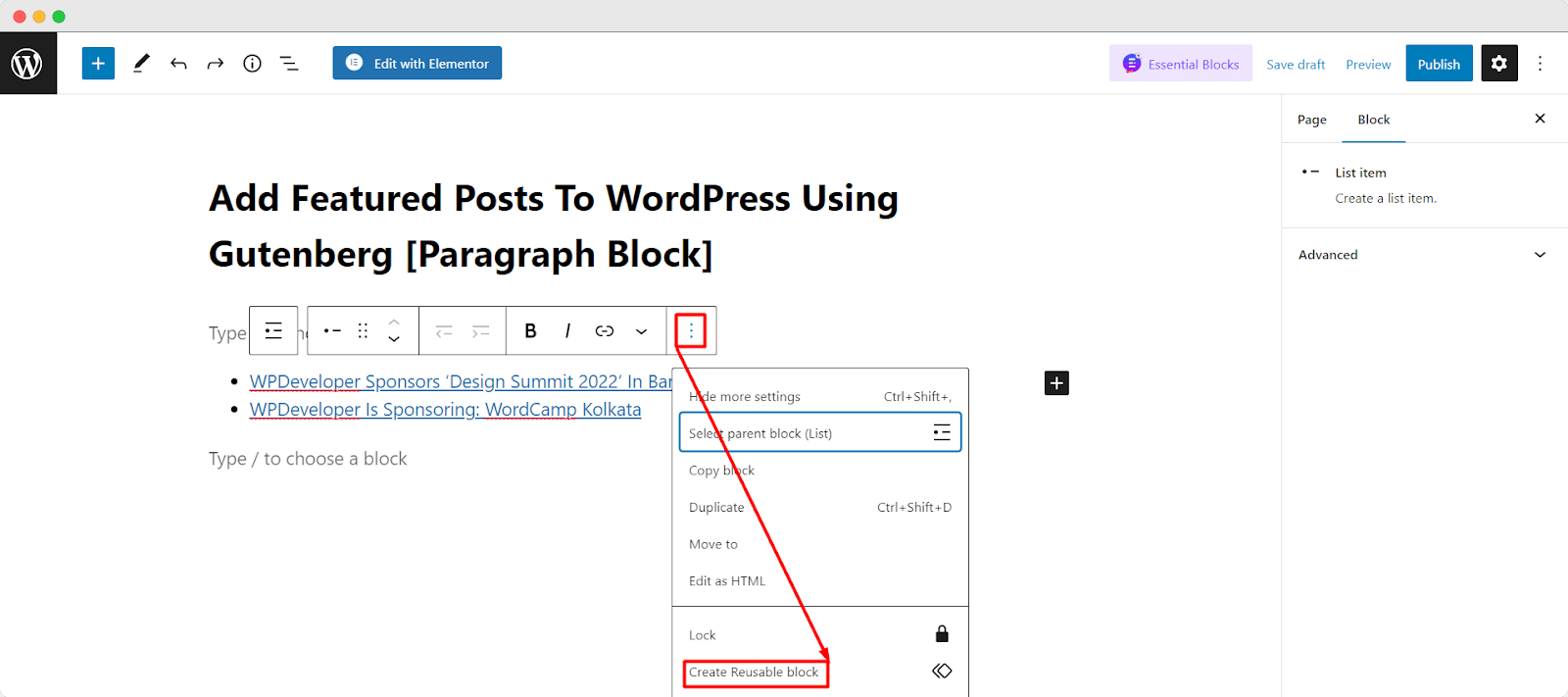Choose Move to from the menu
Viewport: 1568px width, 697px height.
coord(820,544)
